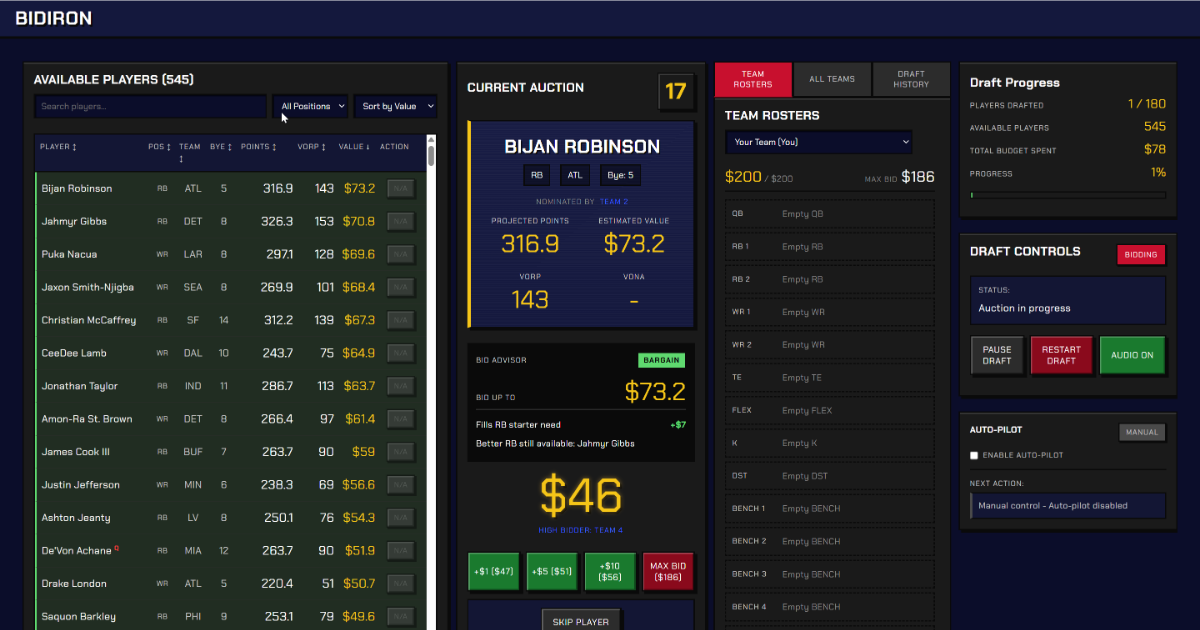This screenshot has width=1200, height=630.
Task: Select the De'Von Achane player name
Action: pos(77,551)
